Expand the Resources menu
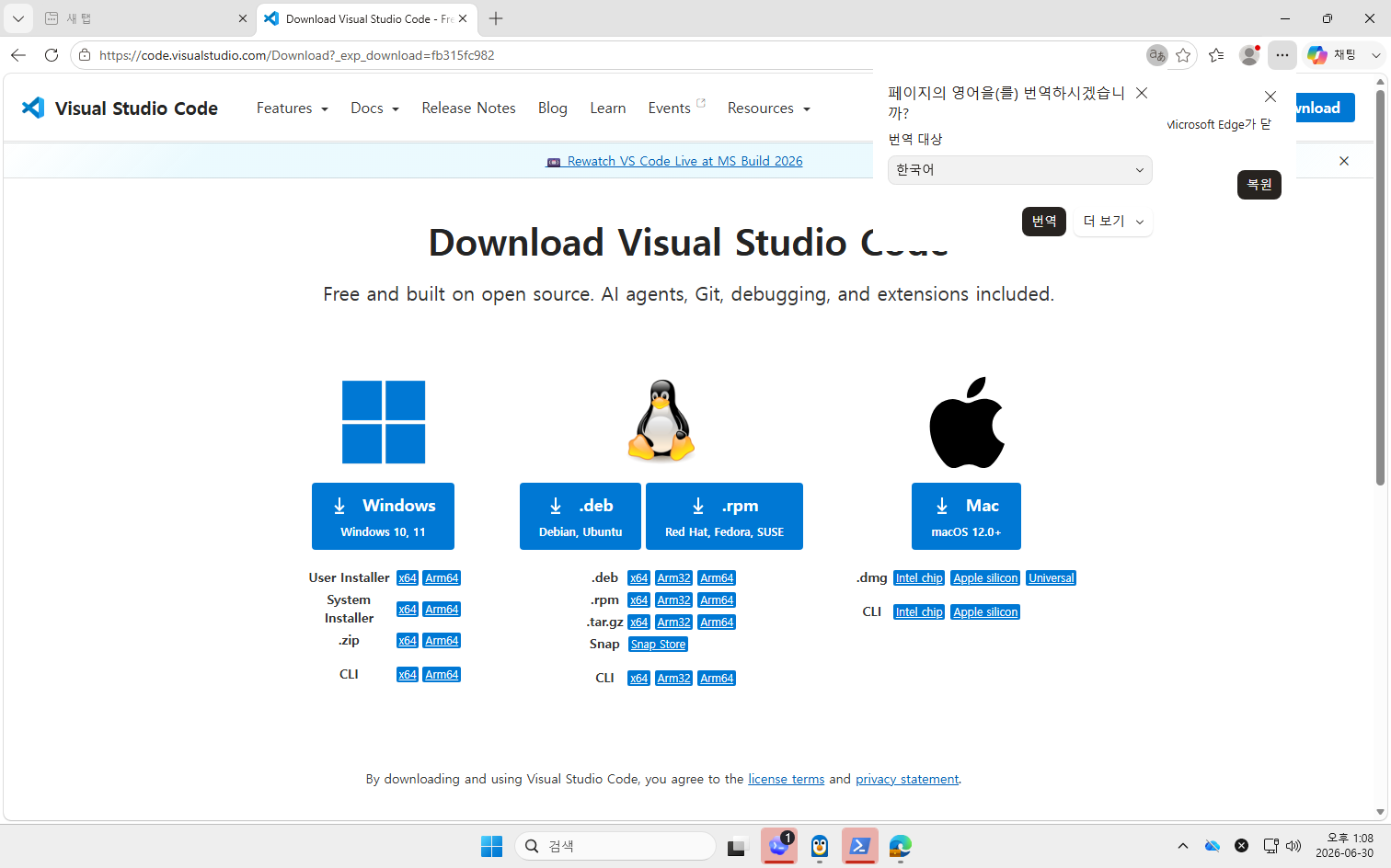1391x868 pixels. tap(768, 108)
